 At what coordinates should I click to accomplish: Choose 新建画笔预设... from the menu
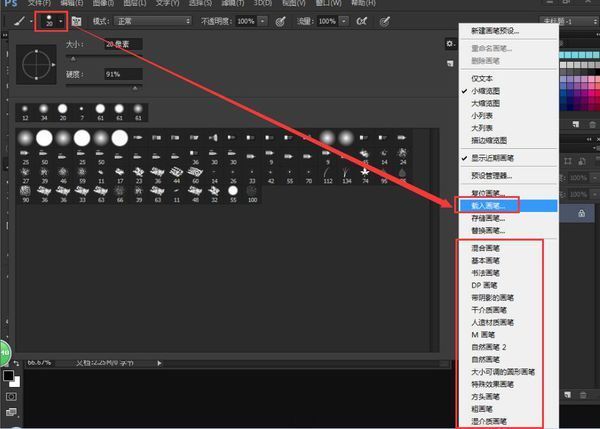point(496,31)
